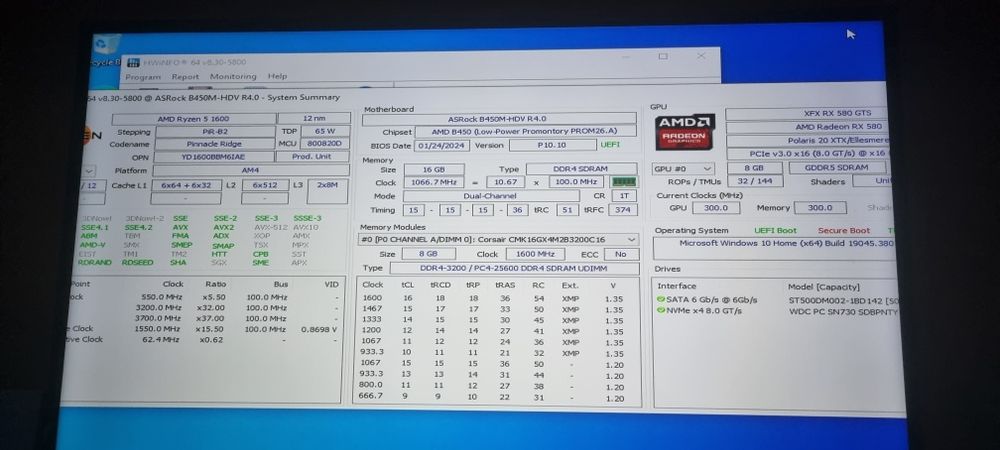
Task: Click the PCIe v3.0 x16 interface field
Action: pyautogui.click(x=808, y=154)
